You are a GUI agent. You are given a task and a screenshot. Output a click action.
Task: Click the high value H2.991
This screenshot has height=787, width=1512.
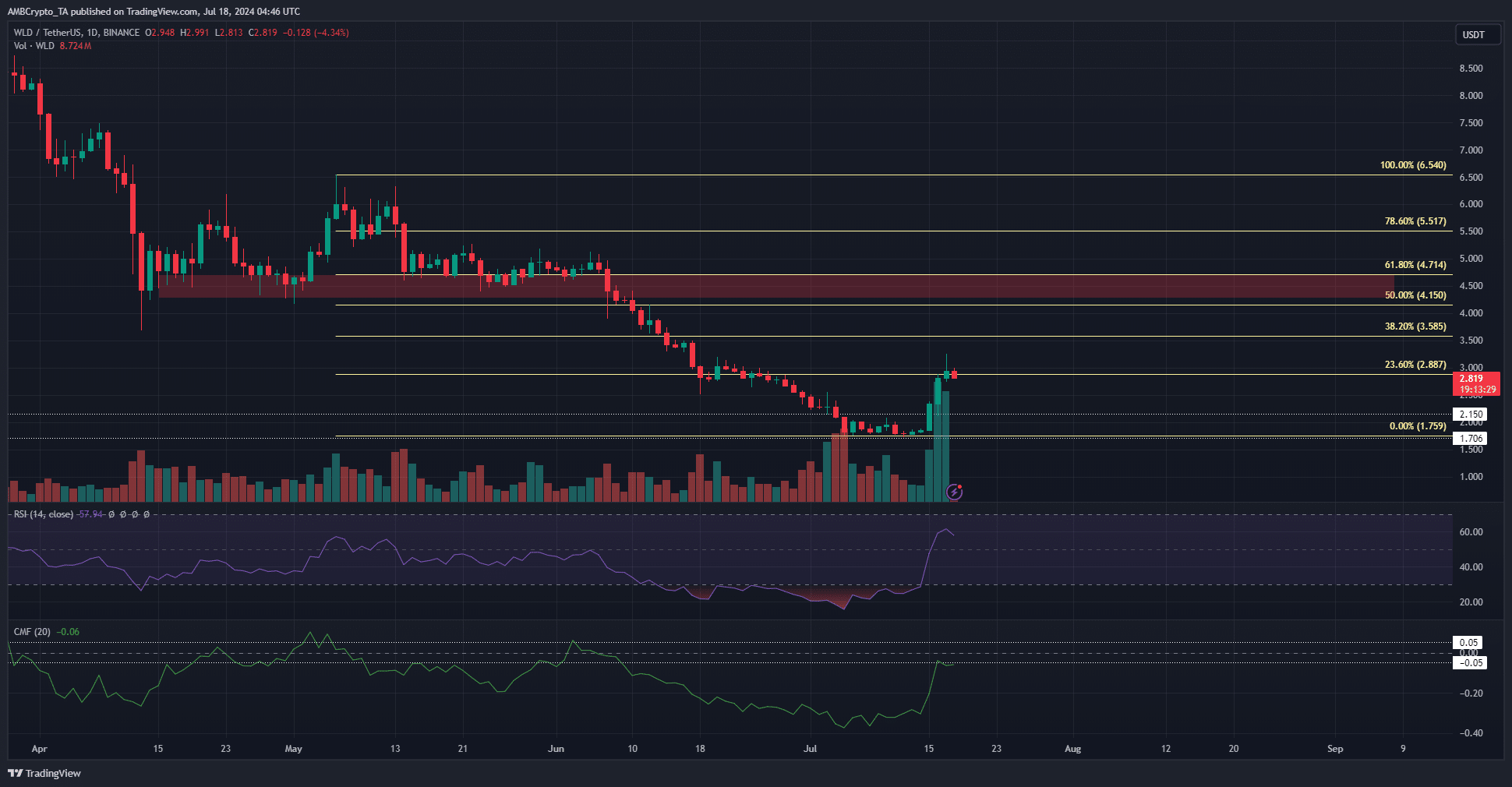(194, 33)
